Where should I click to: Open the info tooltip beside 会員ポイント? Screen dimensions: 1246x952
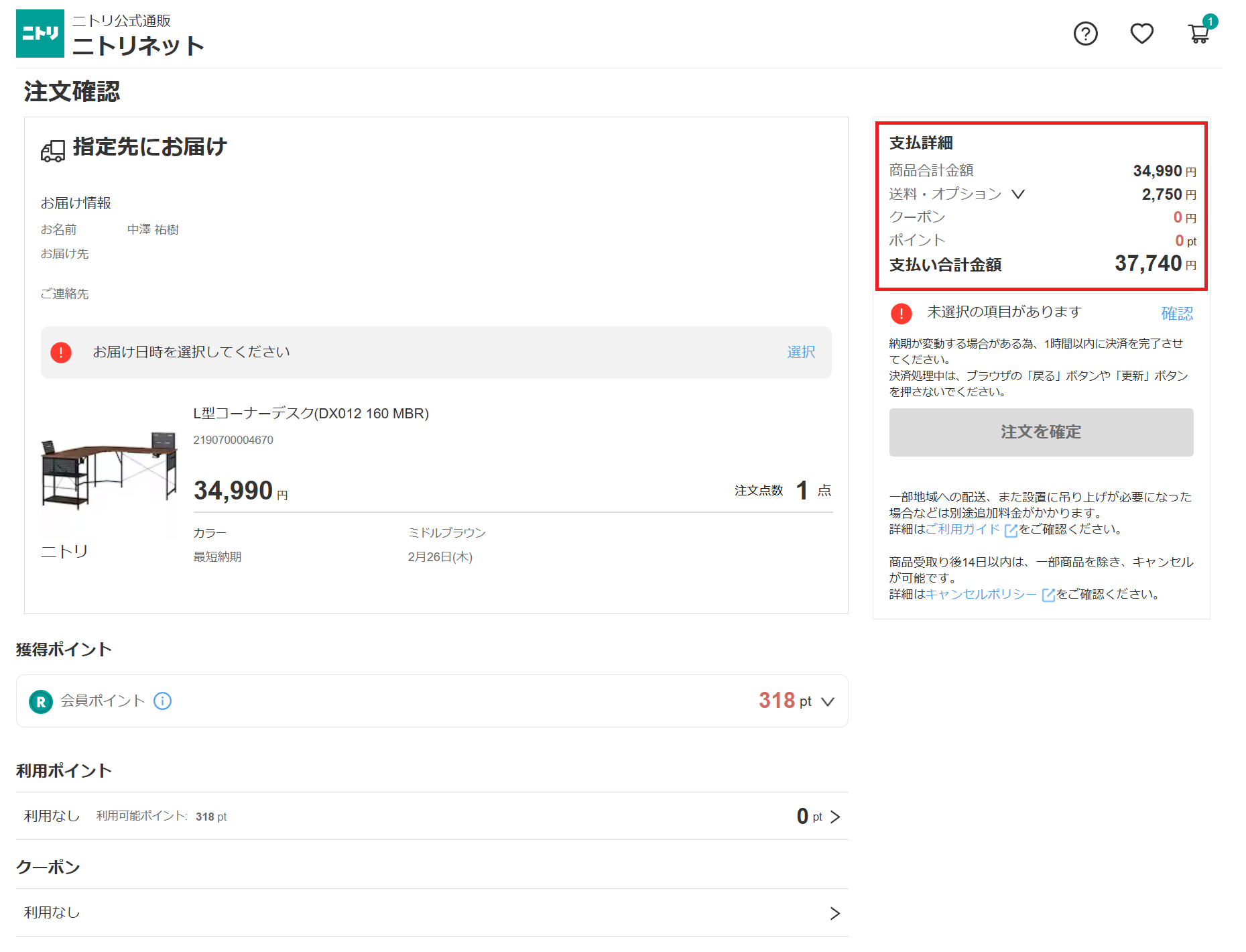(x=162, y=701)
